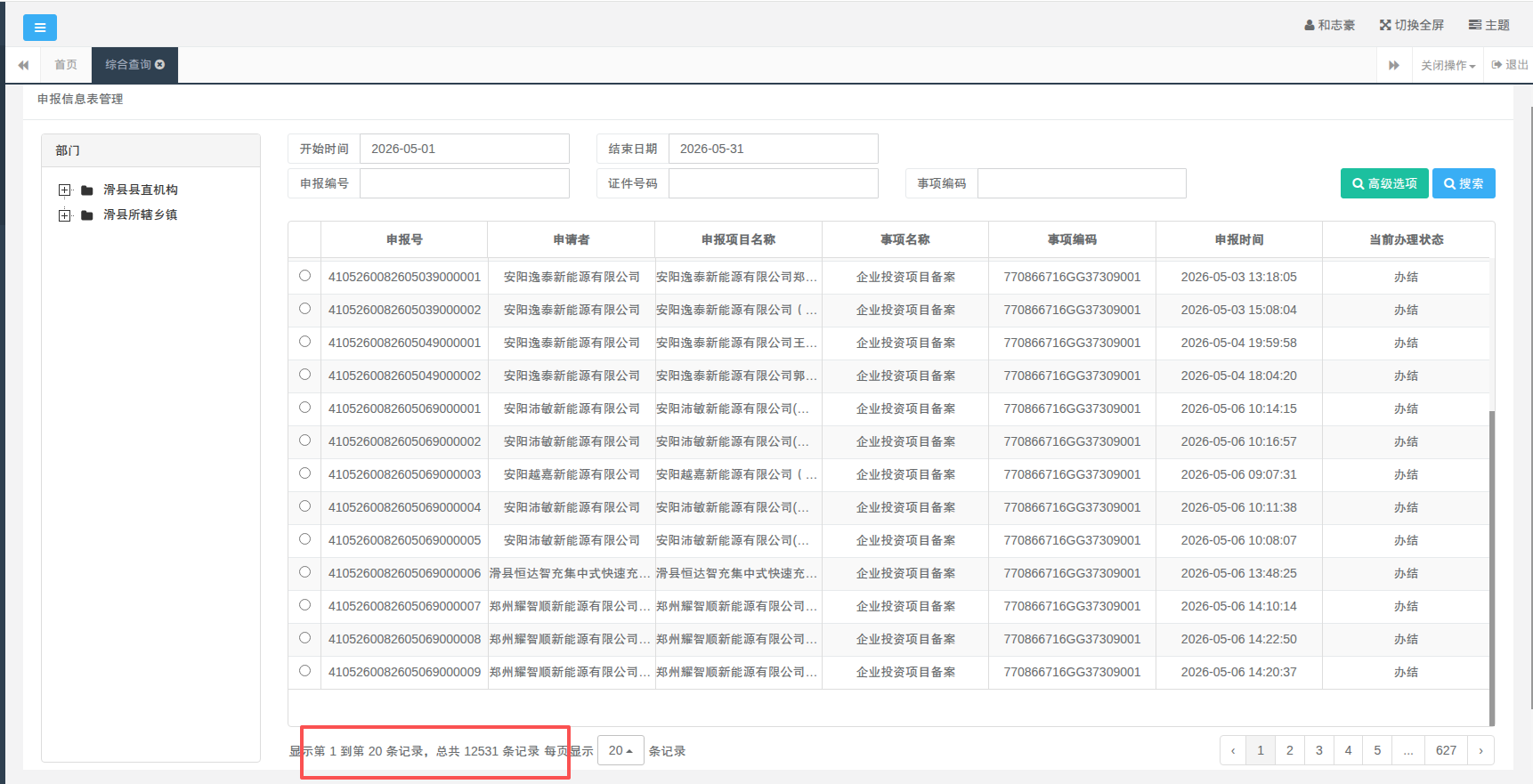Focus the 证件号码 input field
The width and height of the screenshot is (1533, 784).
(x=773, y=183)
